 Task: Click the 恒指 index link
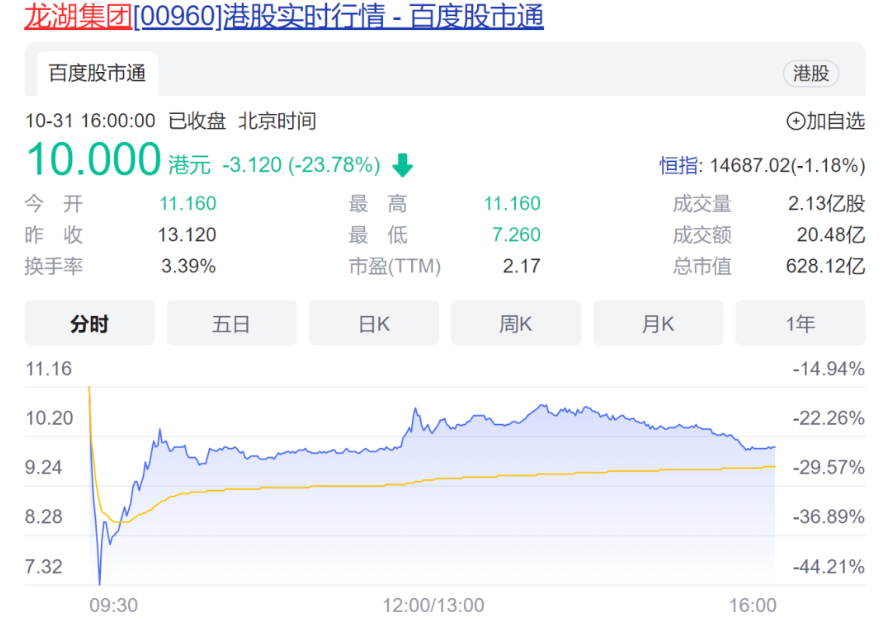click(679, 165)
